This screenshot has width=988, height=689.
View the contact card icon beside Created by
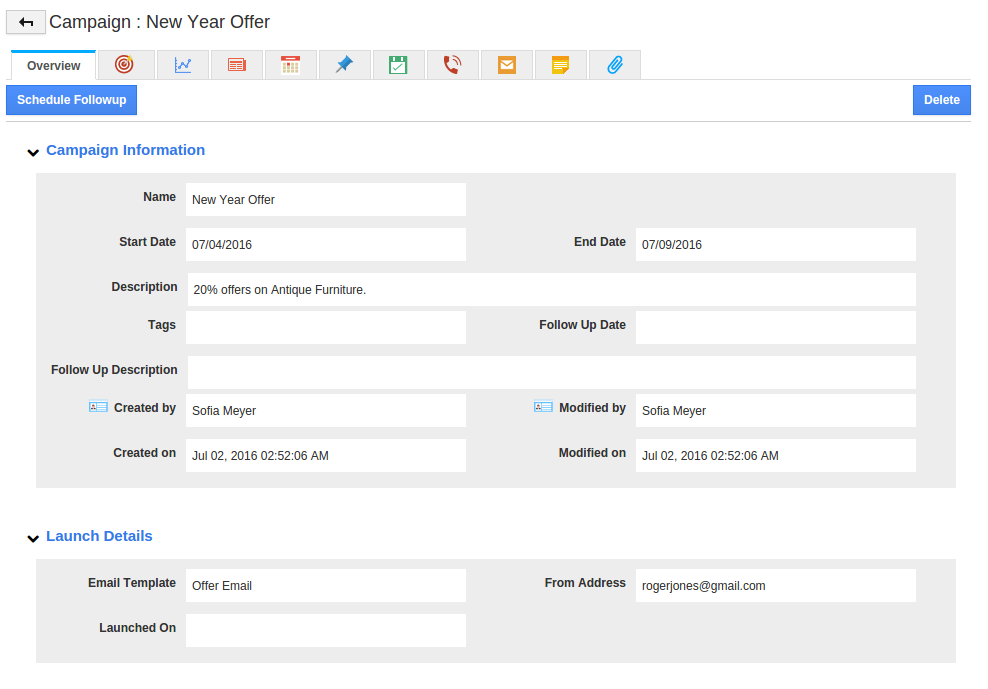98,407
